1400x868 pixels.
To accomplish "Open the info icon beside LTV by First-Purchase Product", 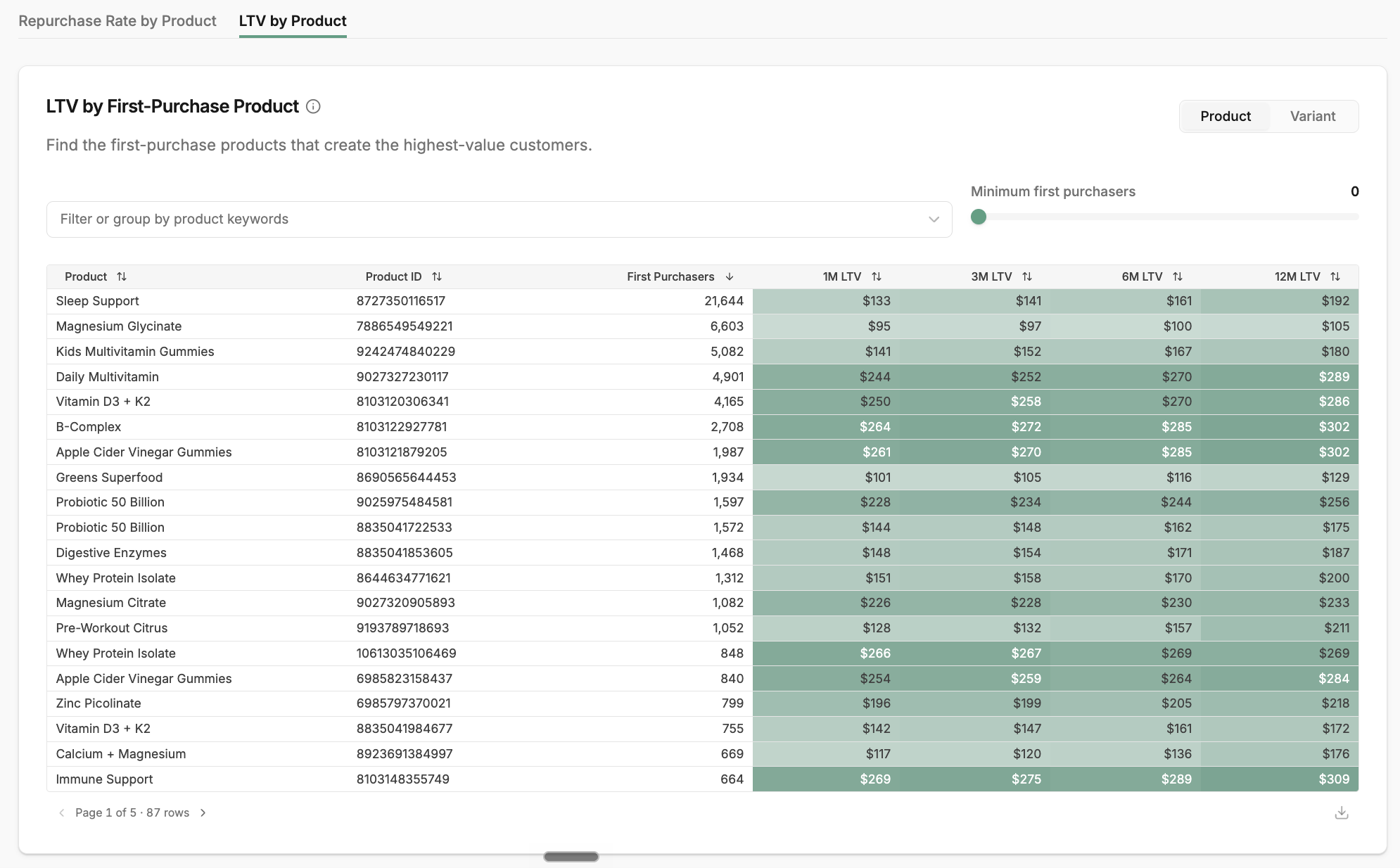I will [314, 106].
